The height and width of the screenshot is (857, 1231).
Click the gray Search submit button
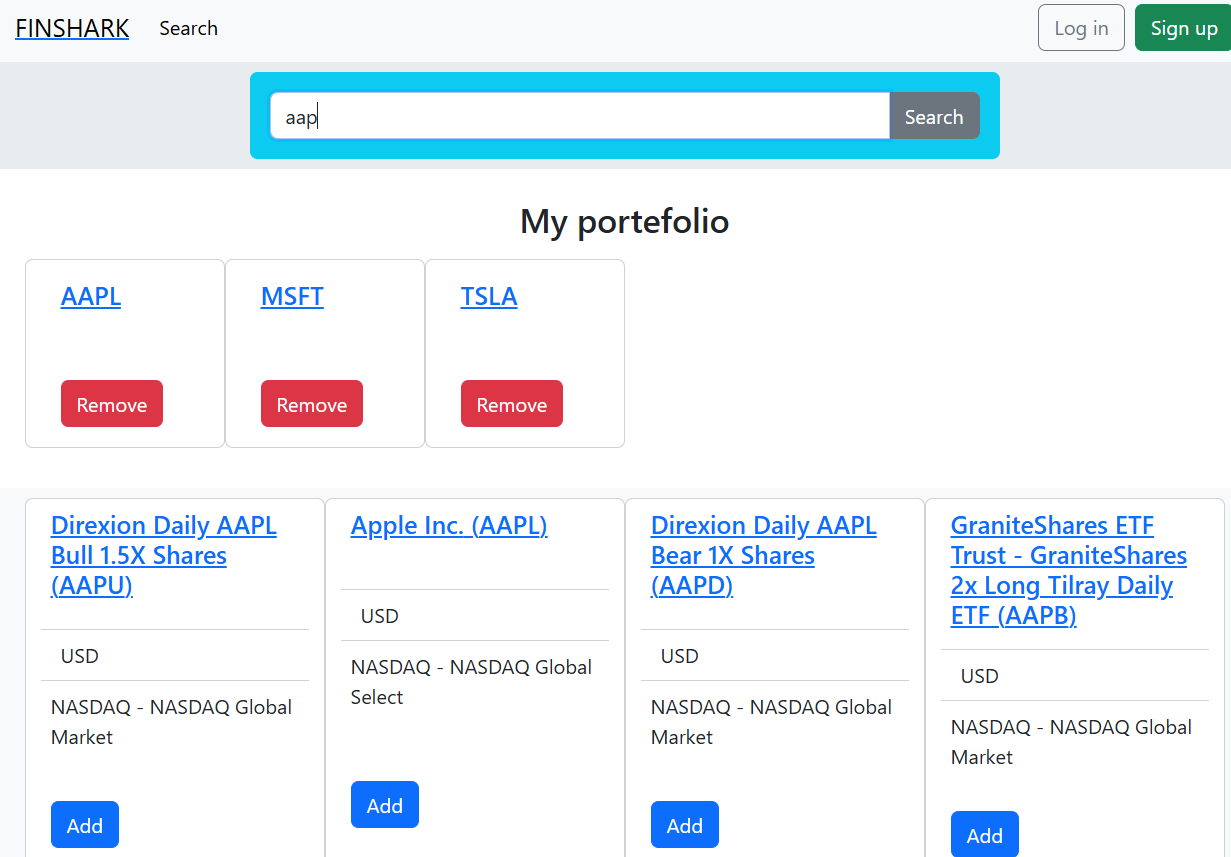(933, 117)
